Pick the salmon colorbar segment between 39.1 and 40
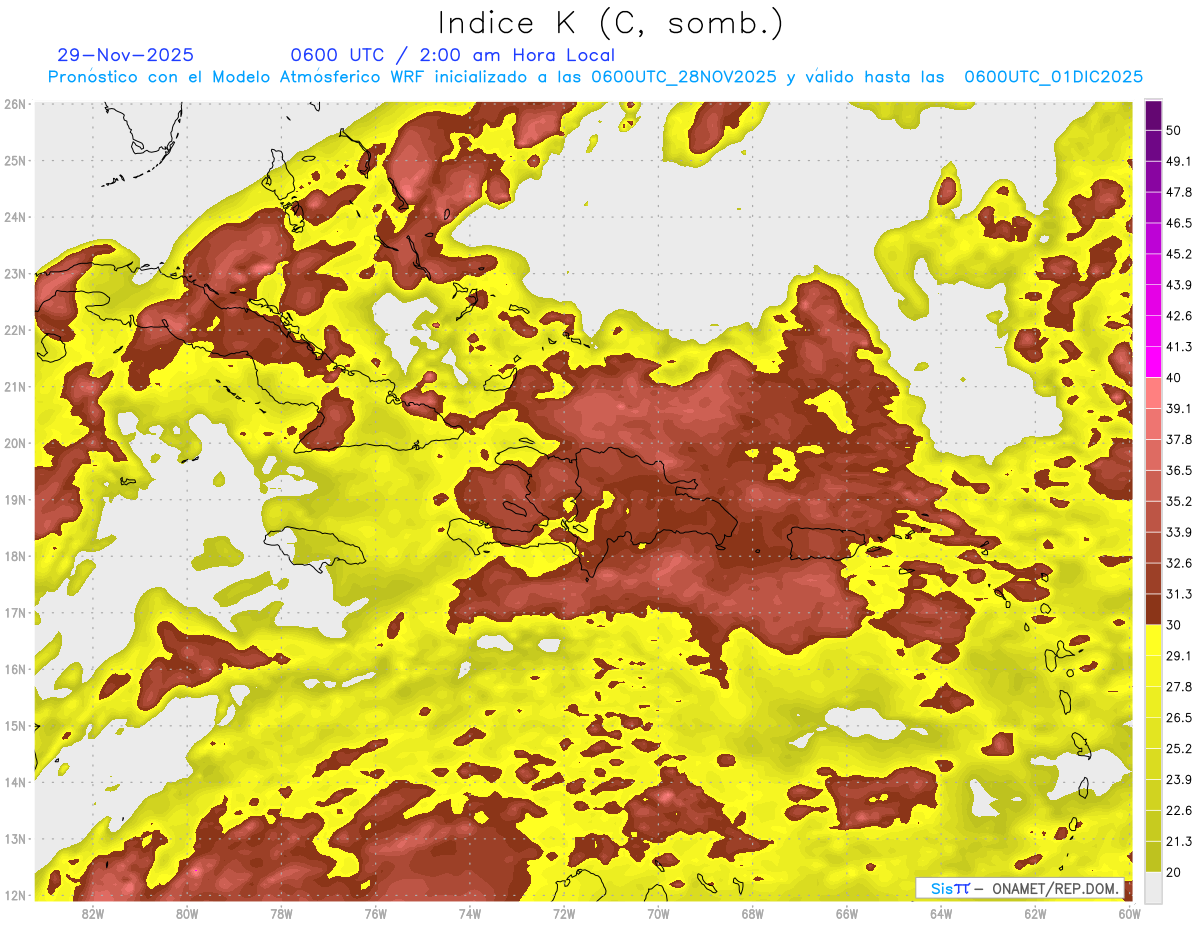 tap(1153, 392)
